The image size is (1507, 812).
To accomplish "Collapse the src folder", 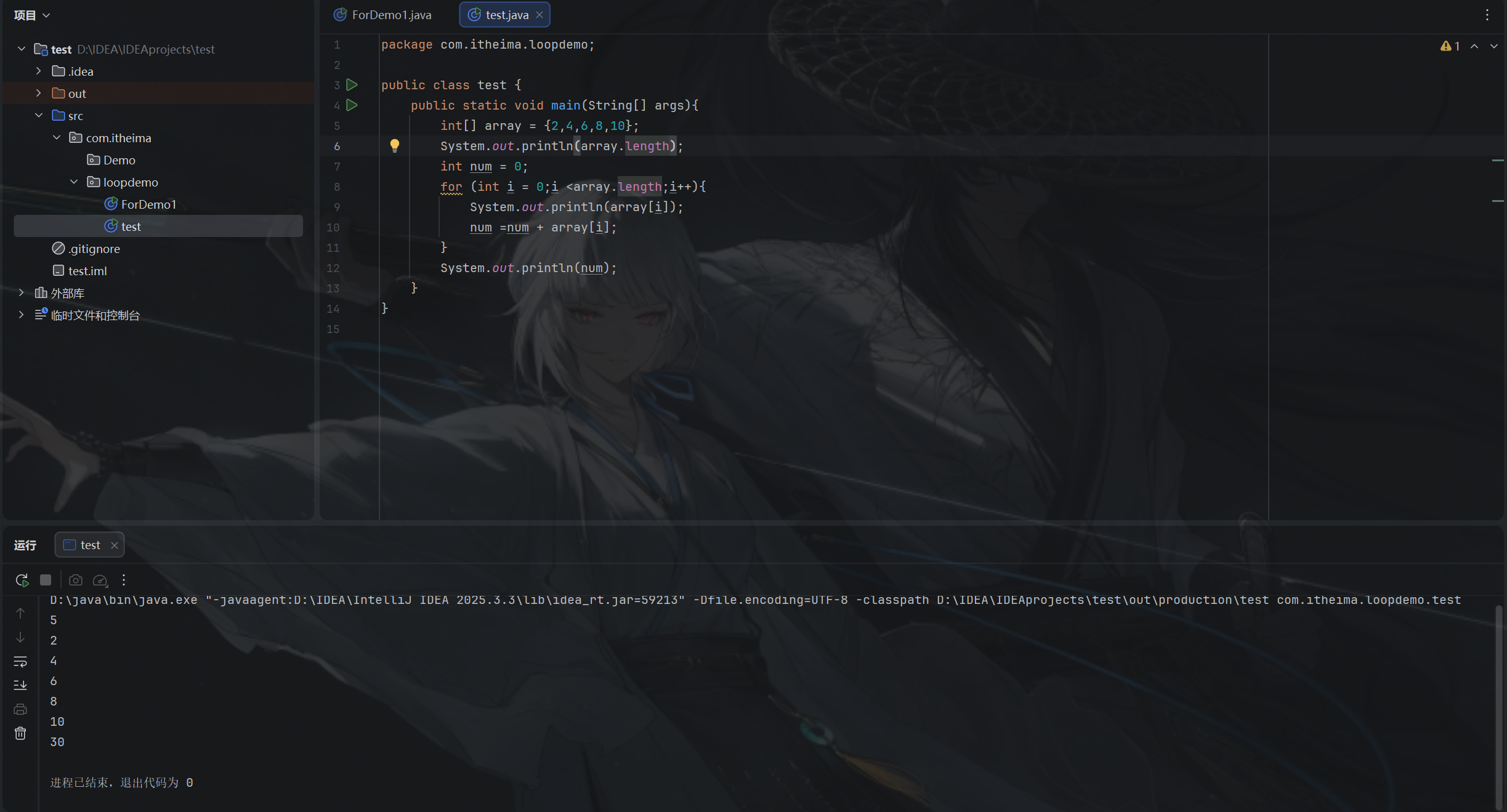I will tap(39, 115).
